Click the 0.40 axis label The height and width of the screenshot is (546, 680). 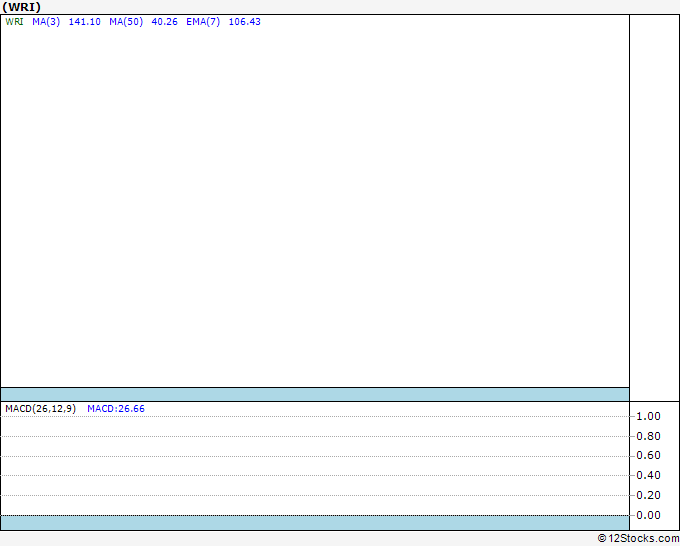point(648,475)
